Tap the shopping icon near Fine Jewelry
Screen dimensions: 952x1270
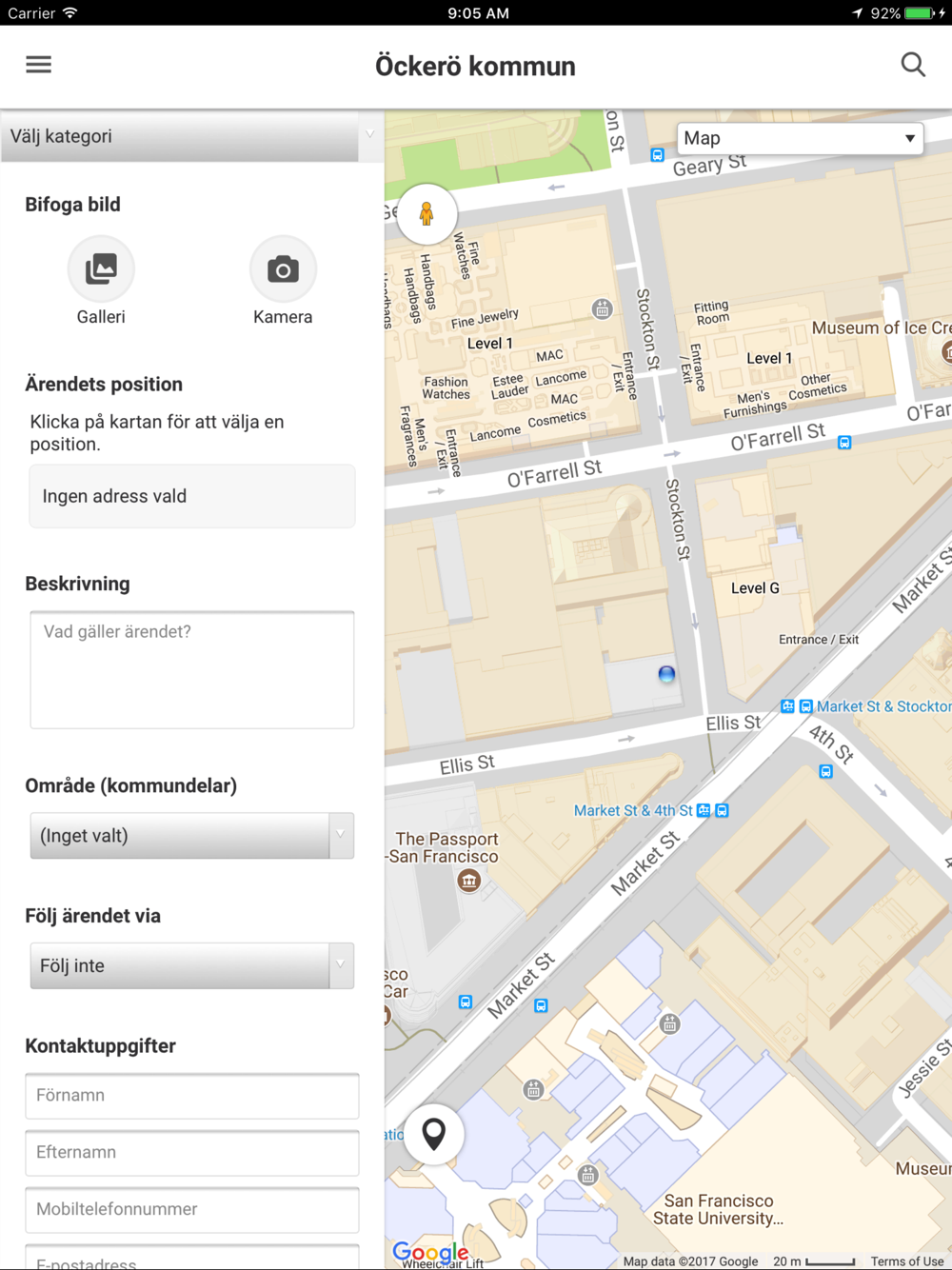point(602,308)
